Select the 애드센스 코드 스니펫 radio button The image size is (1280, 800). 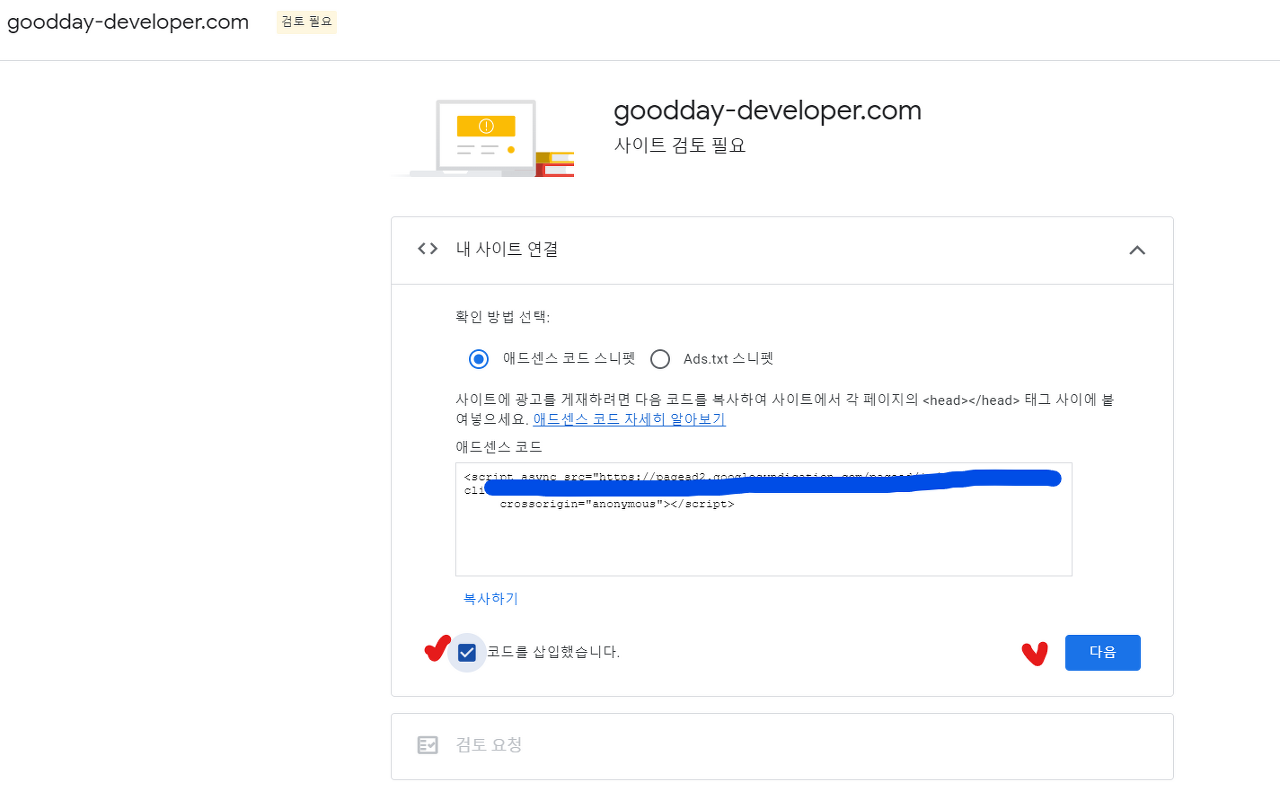pyautogui.click(x=479, y=359)
